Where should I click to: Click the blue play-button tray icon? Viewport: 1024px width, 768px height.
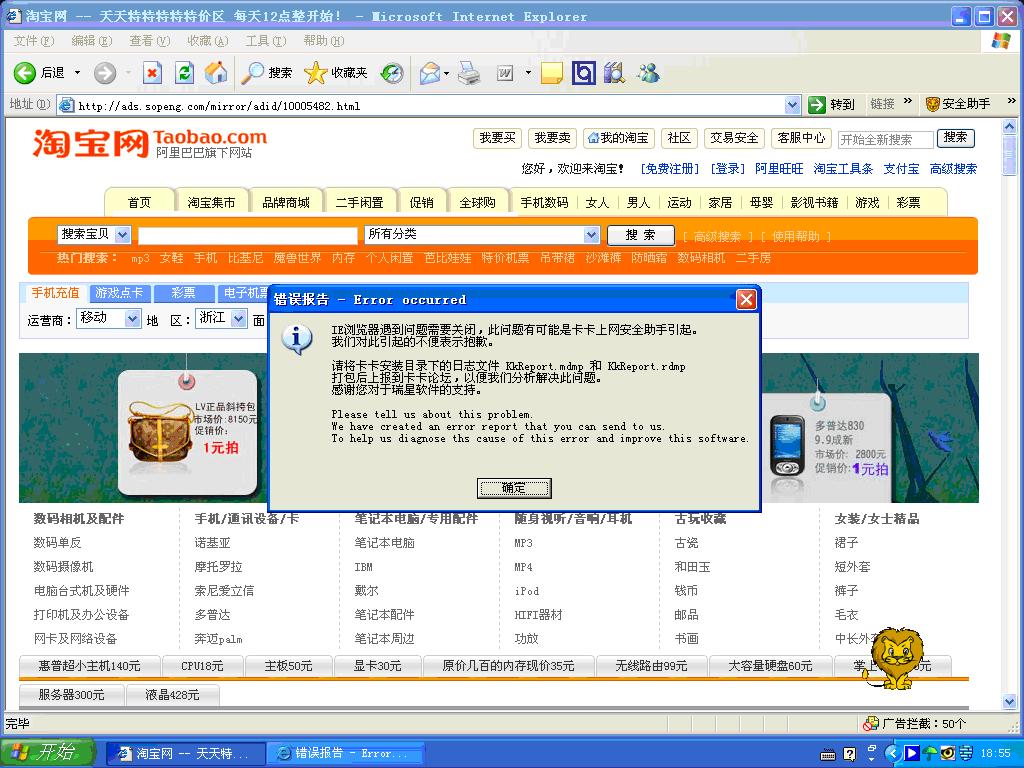[x=912, y=753]
